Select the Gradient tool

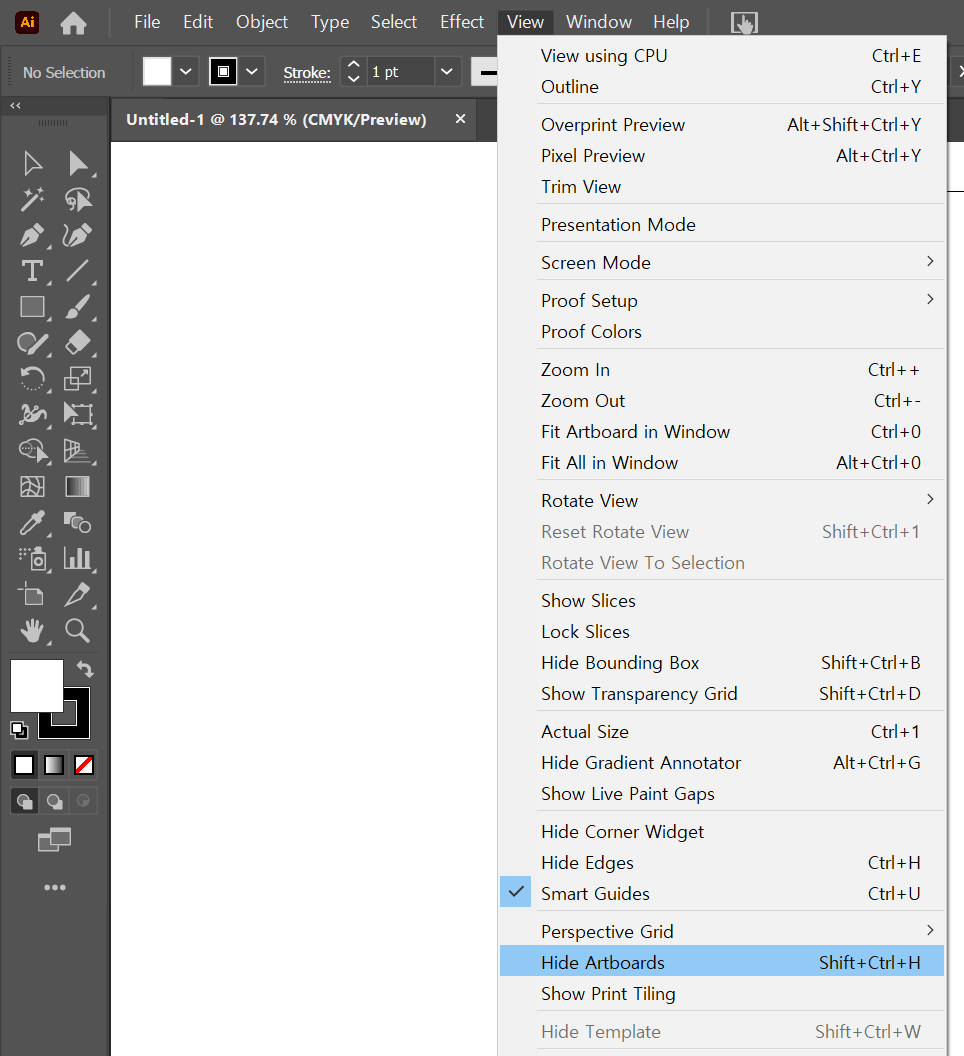tap(77, 486)
